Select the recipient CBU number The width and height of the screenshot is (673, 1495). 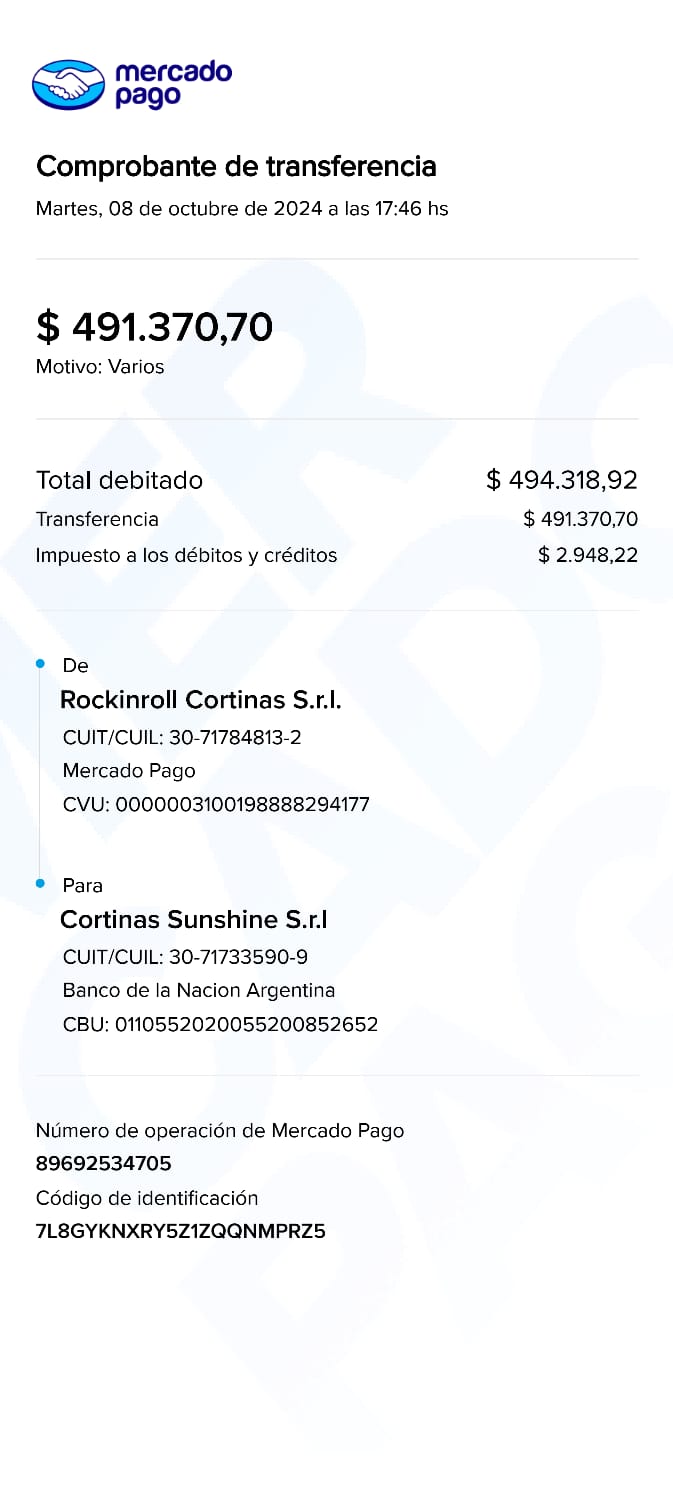(220, 1024)
